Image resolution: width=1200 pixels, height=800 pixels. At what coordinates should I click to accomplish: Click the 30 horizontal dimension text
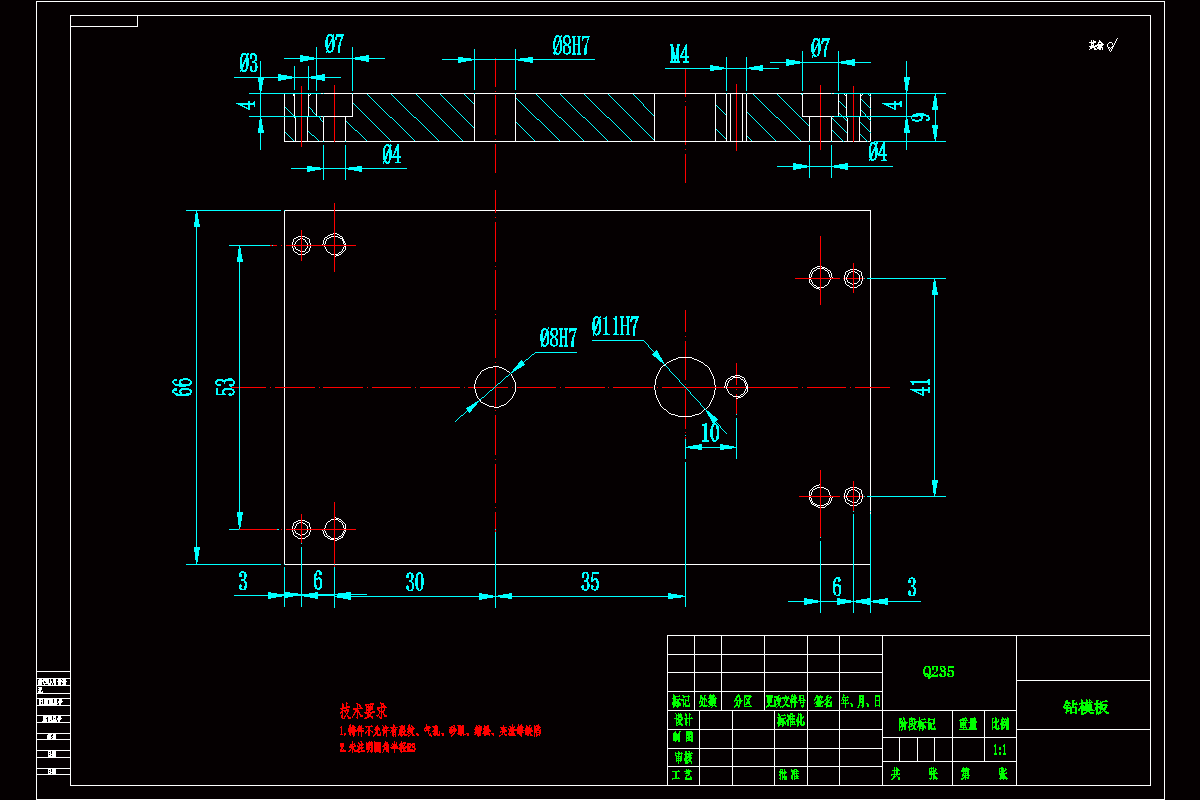coord(414,582)
